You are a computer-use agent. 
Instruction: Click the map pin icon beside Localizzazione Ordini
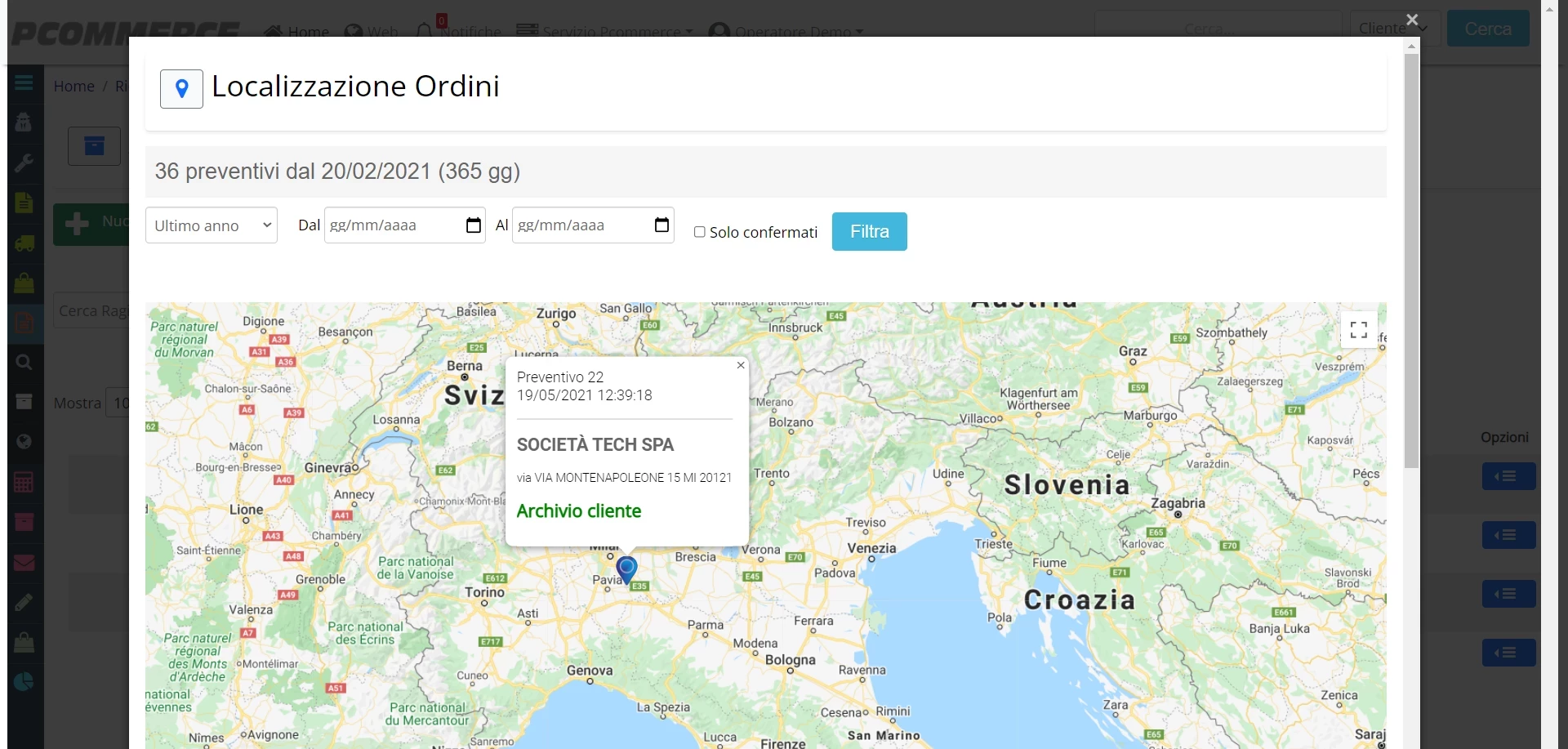(x=181, y=88)
